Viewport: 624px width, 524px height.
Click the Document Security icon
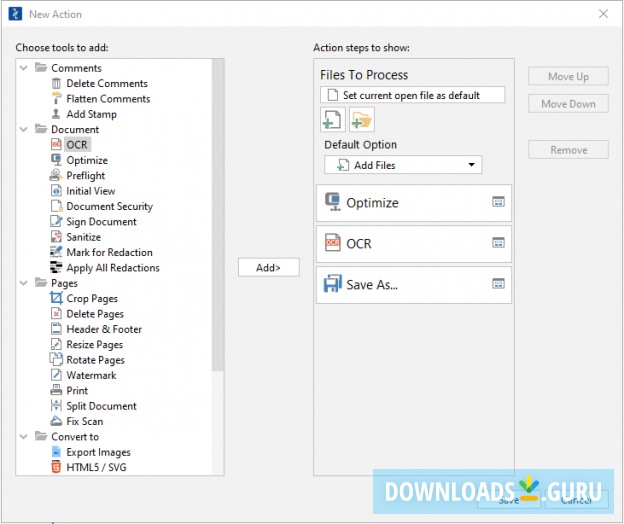tap(56, 206)
